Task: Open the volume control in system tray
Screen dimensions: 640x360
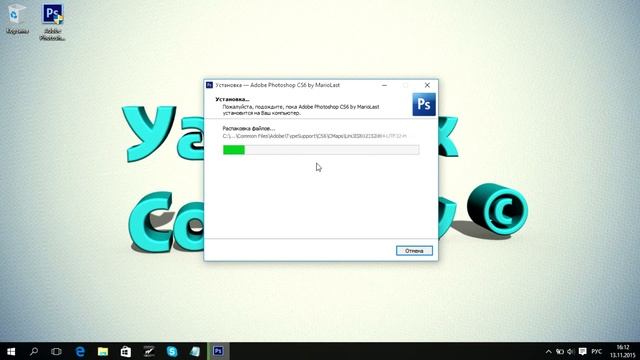Action: pos(571,351)
